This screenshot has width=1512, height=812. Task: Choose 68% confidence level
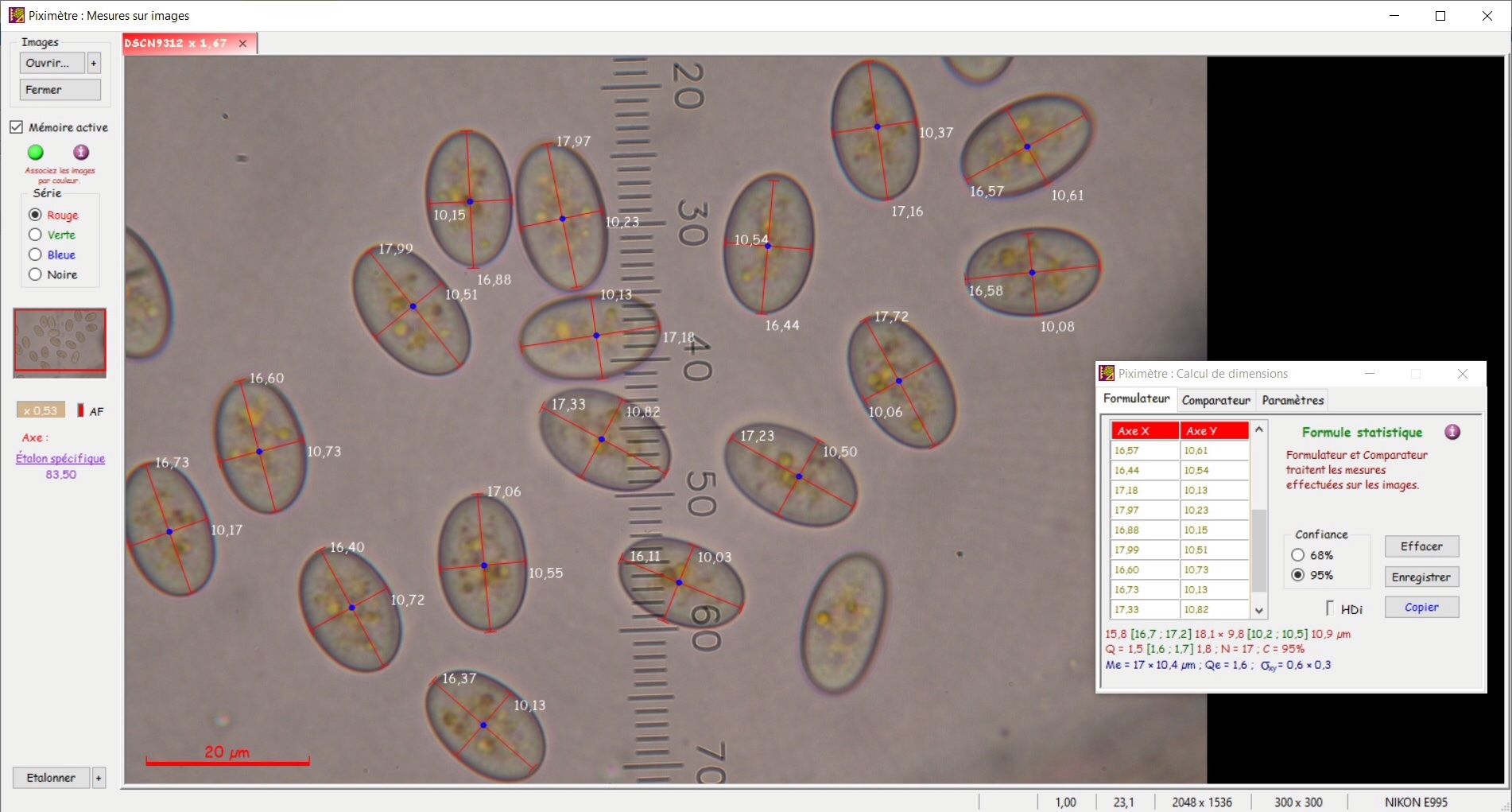tap(1298, 555)
